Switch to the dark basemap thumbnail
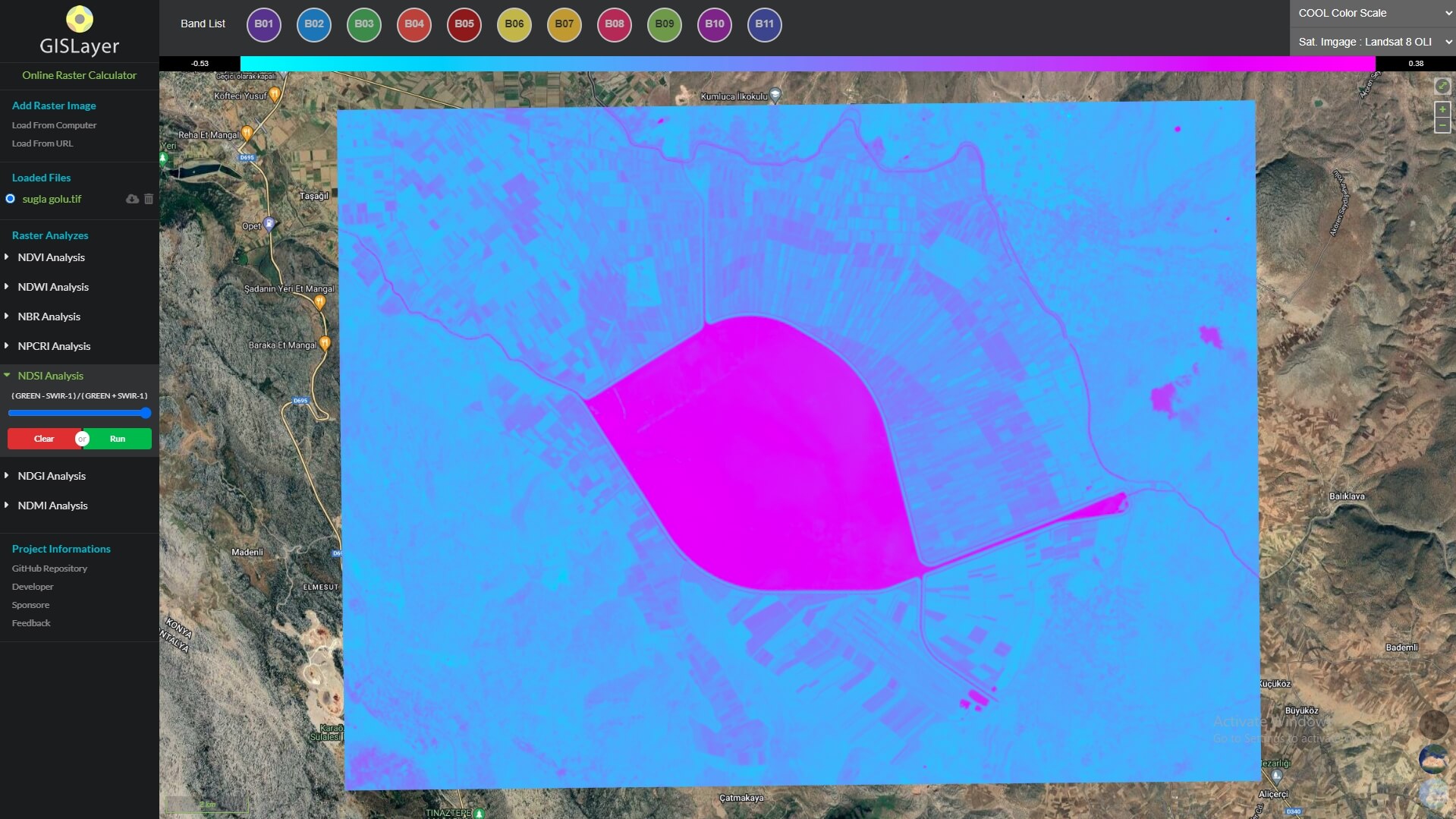The image size is (1456, 819). click(x=1433, y=724)
